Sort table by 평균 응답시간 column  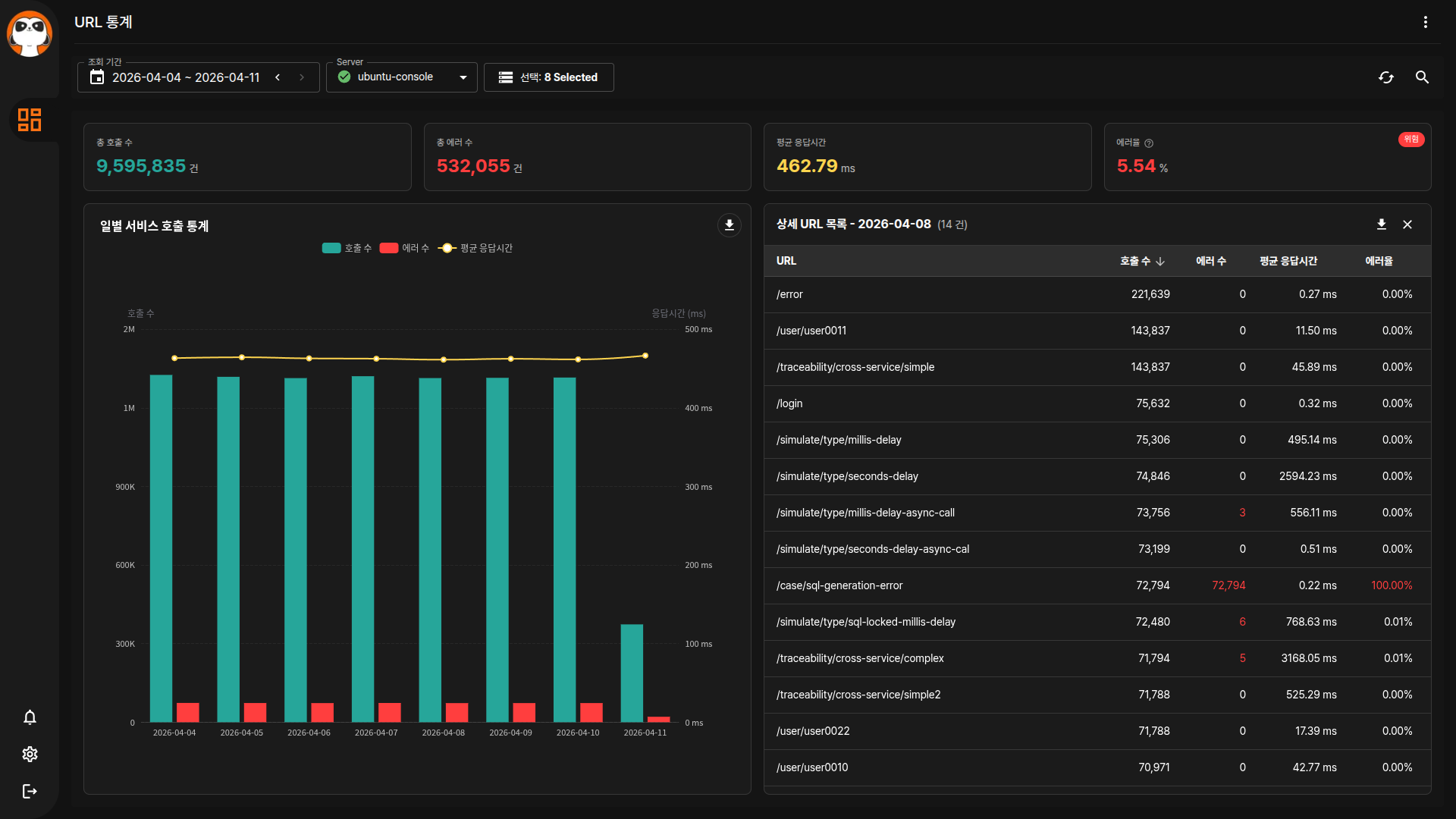click(1288, 261)
